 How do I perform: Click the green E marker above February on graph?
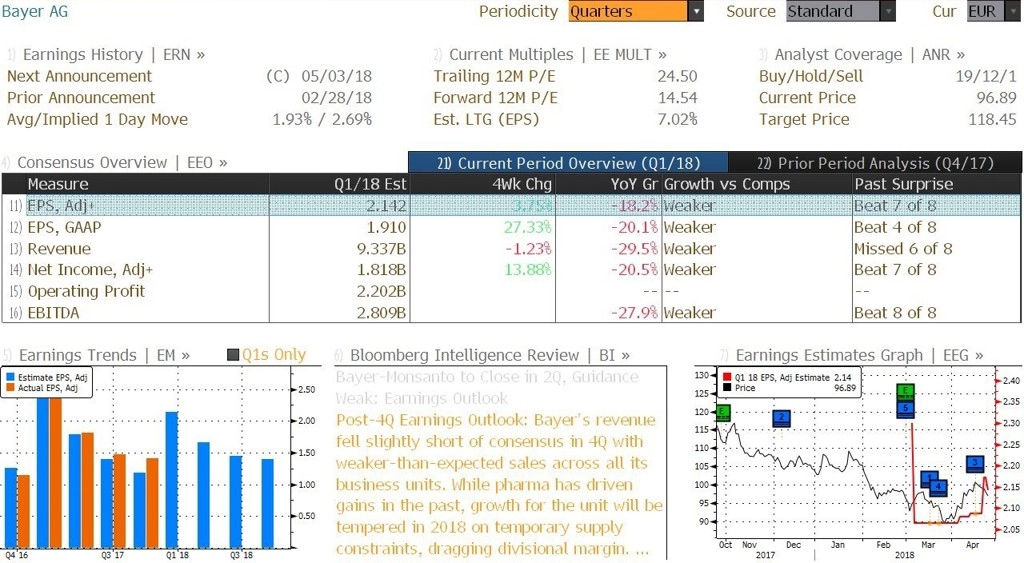pyautogui.click(x=905, y=393)
